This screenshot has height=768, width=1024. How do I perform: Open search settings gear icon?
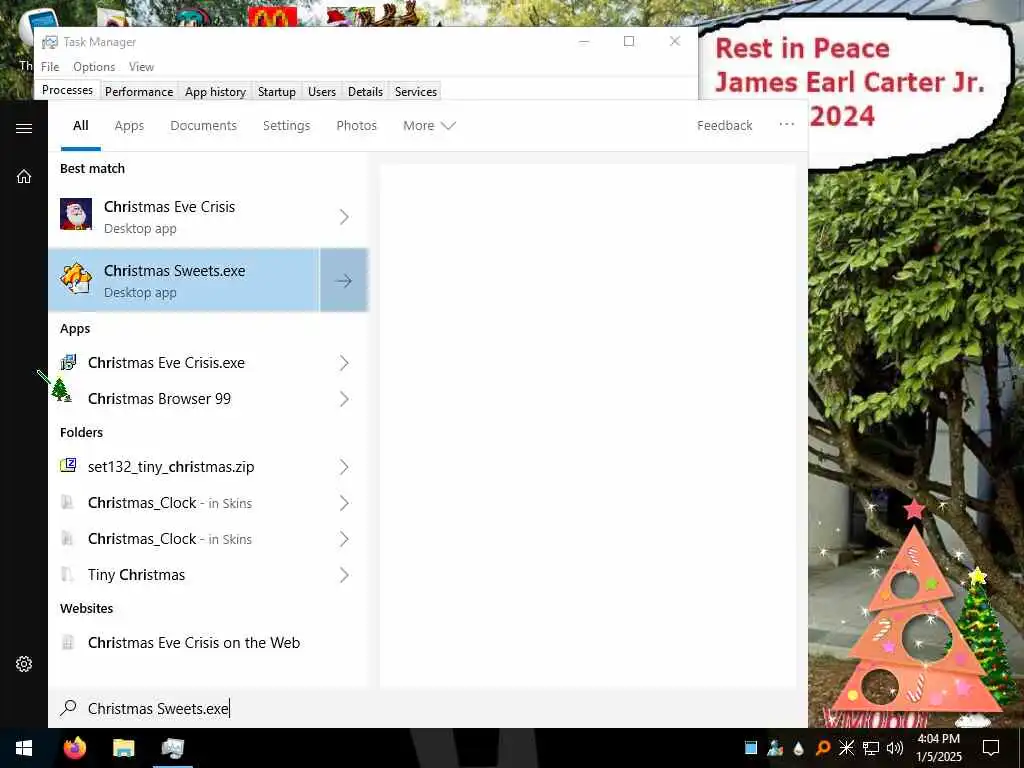coord(24,664)
